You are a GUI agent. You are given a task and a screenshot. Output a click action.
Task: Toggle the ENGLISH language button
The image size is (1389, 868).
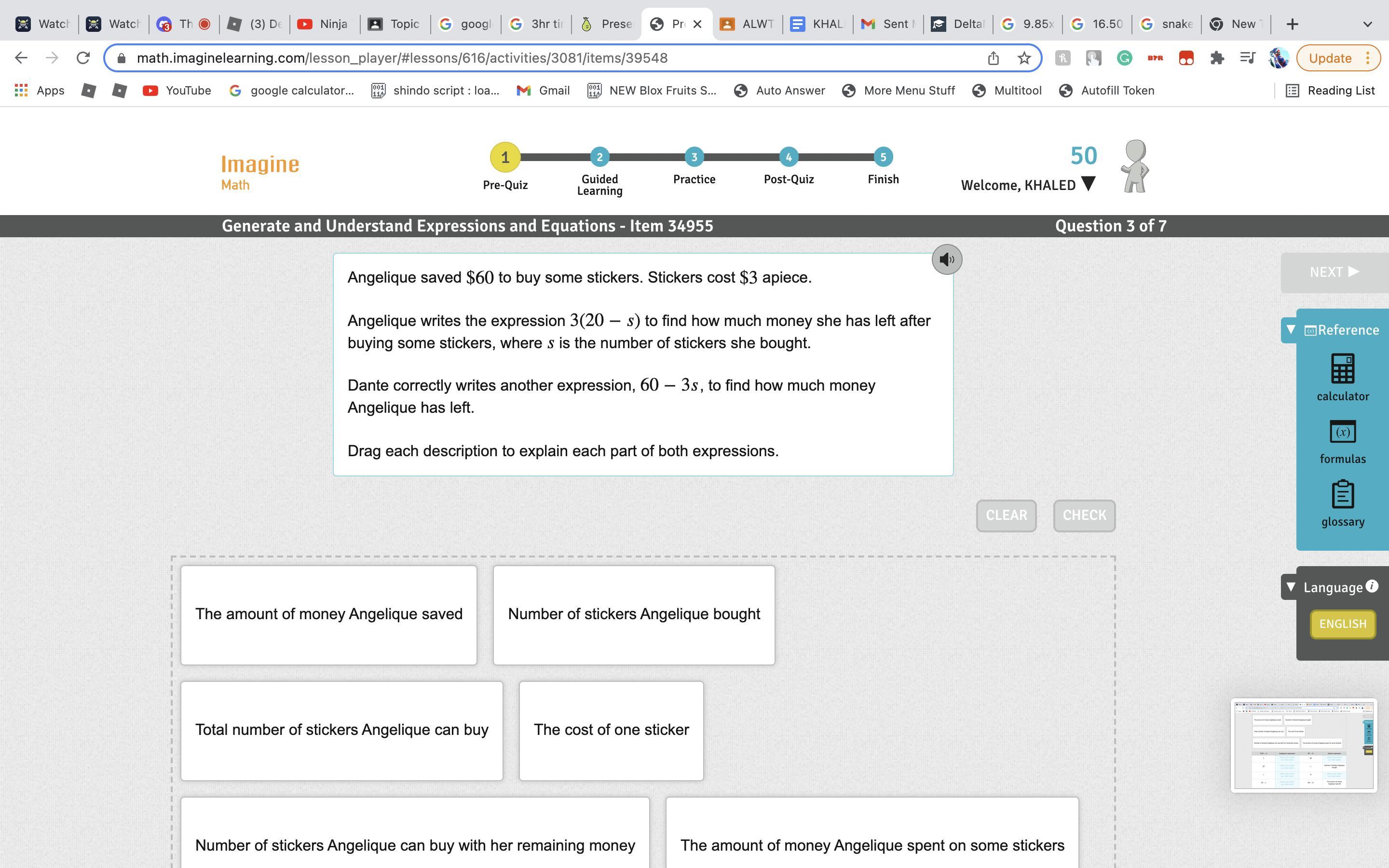coord(1342,624)
